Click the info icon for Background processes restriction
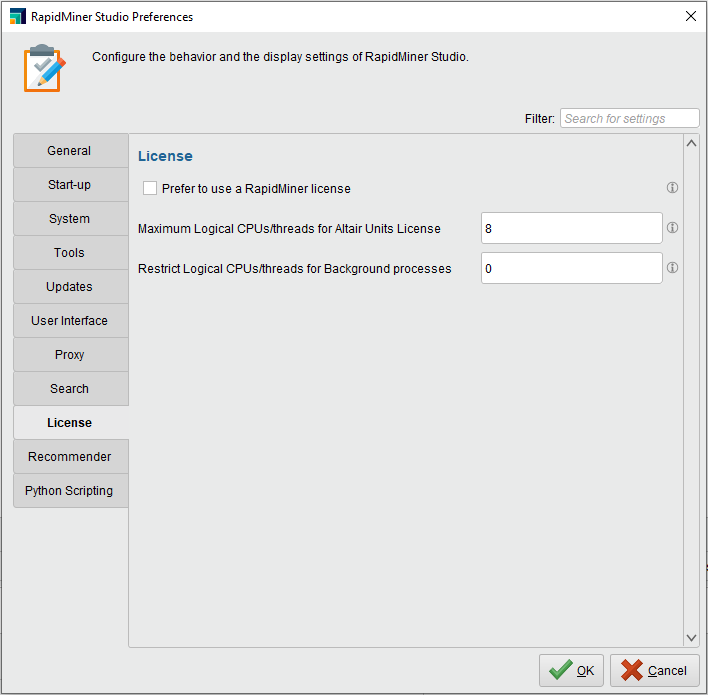This screenshot has height=695, width=708. click(672, 268)
